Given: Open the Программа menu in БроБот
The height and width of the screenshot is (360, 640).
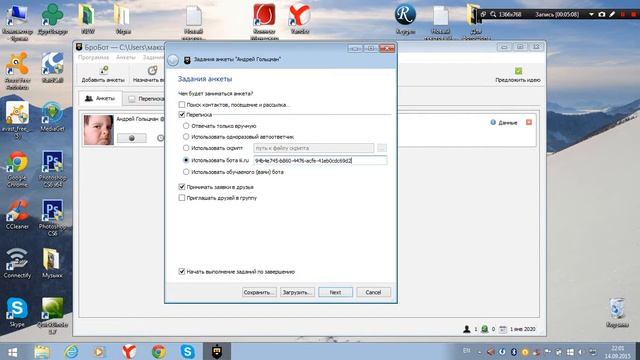Looking at the screenshot, I should click(x=93, y=58).
